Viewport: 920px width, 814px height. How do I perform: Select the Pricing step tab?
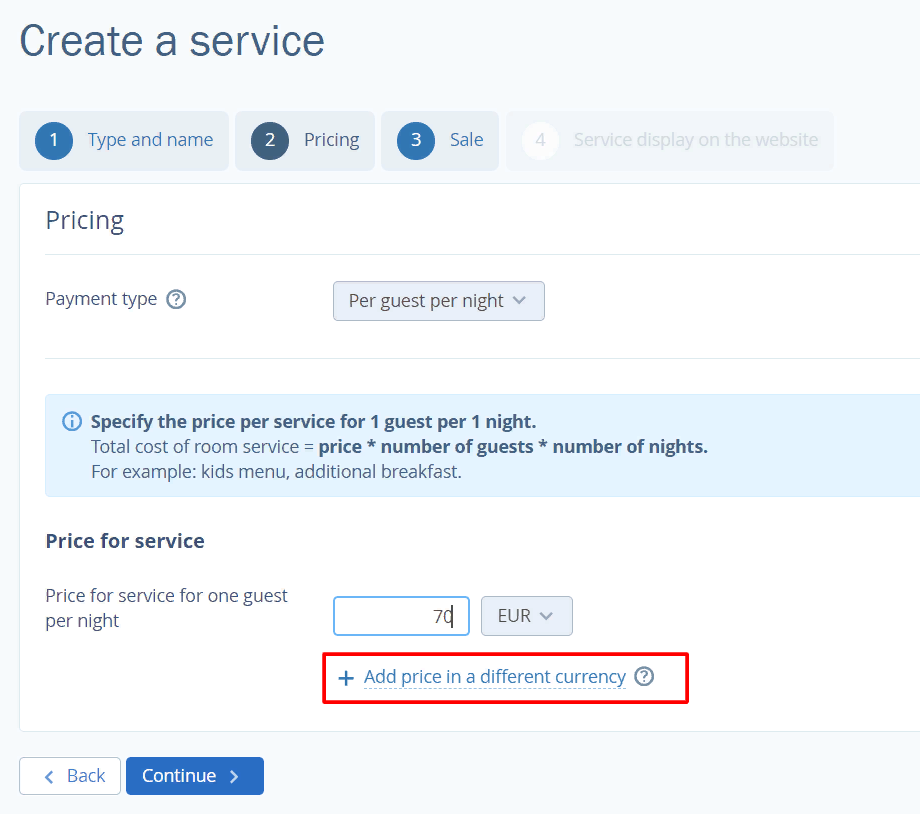[x=305, y=141]
